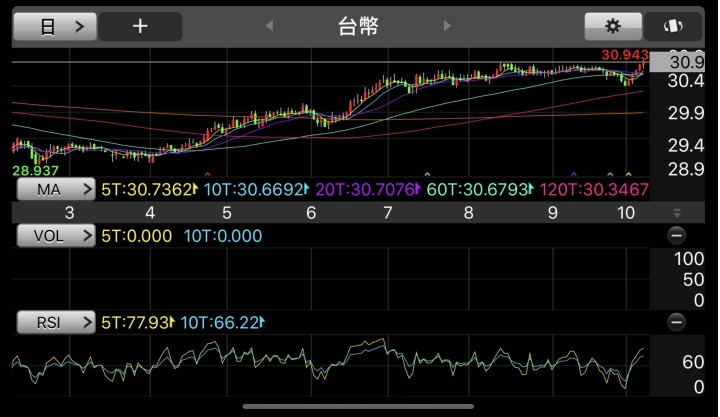Select the 5T:30.7362 moving average value
Viewport: 720px width, 417px height.
pos(149,189)
